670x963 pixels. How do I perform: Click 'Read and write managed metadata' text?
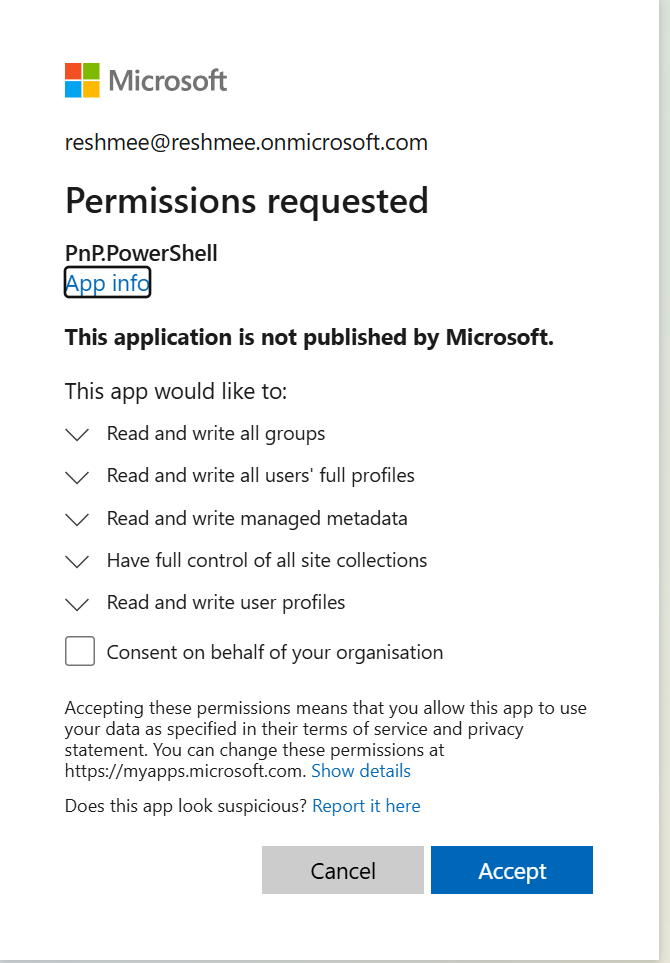point(257,519)
